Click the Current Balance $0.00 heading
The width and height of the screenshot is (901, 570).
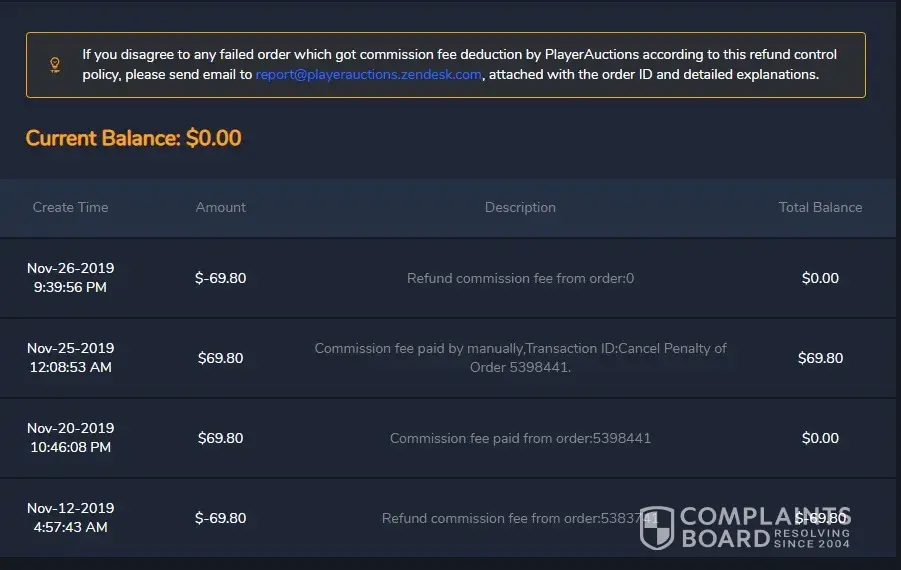(x=133, y=138)
